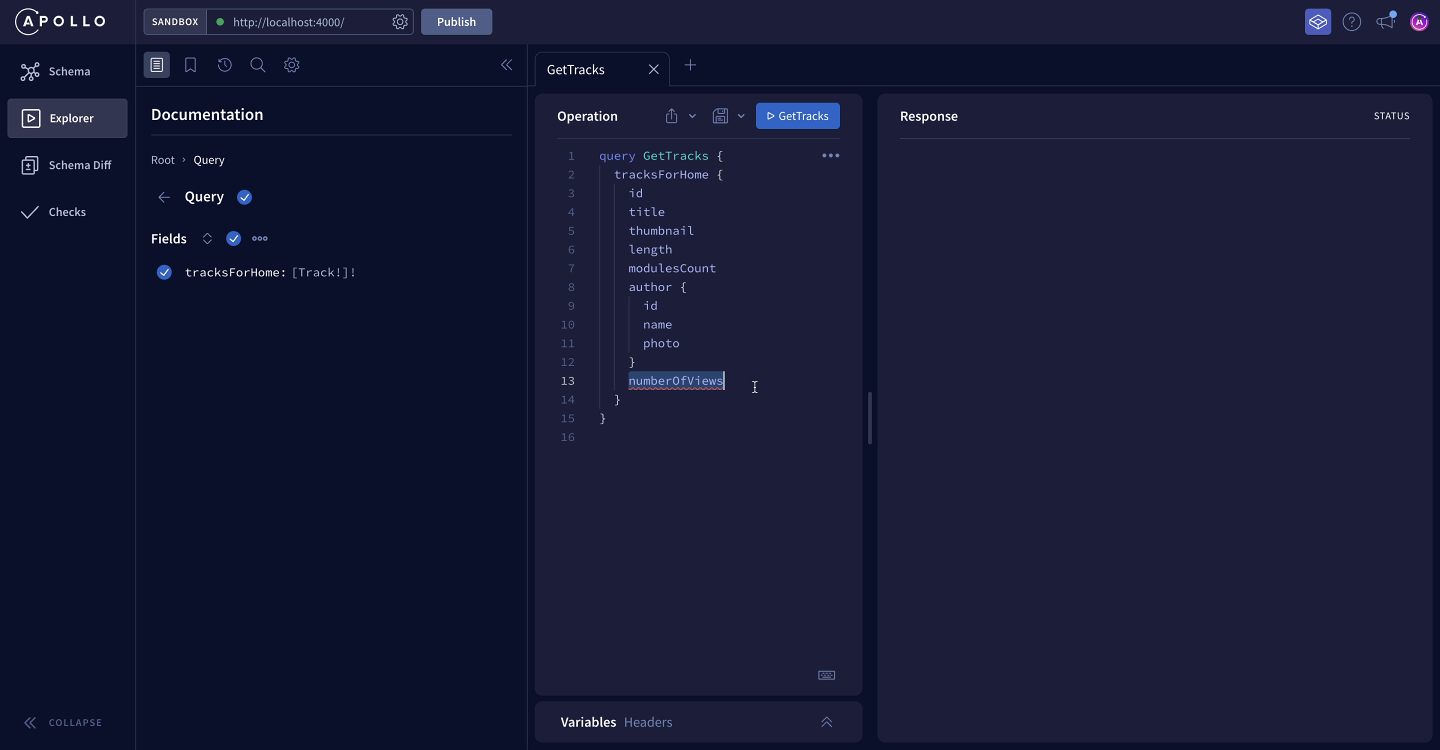Sort the Fields list with the sort arrows
The width and height of the screenshot is (1440, 750).
click(x=207, y=239)
